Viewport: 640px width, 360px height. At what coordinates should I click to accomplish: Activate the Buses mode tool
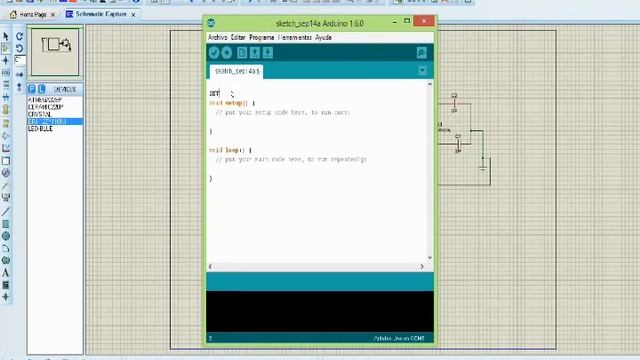[6, 97]
